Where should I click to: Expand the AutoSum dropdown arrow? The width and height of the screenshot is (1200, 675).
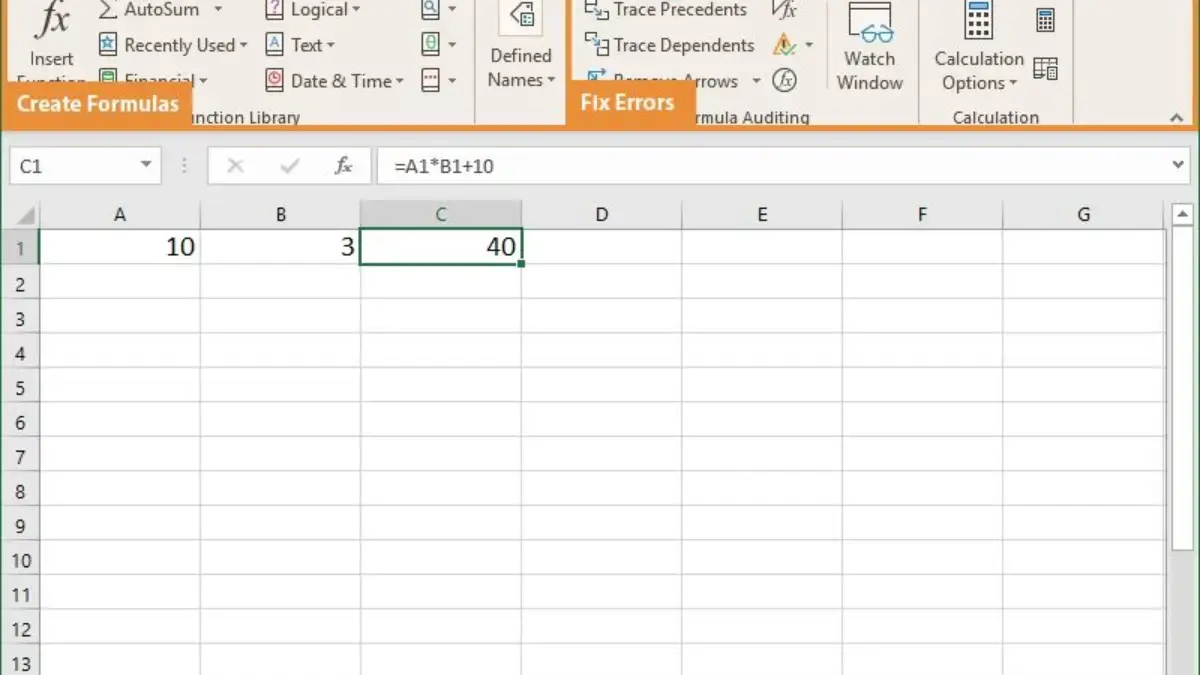(x=219, y=10)
